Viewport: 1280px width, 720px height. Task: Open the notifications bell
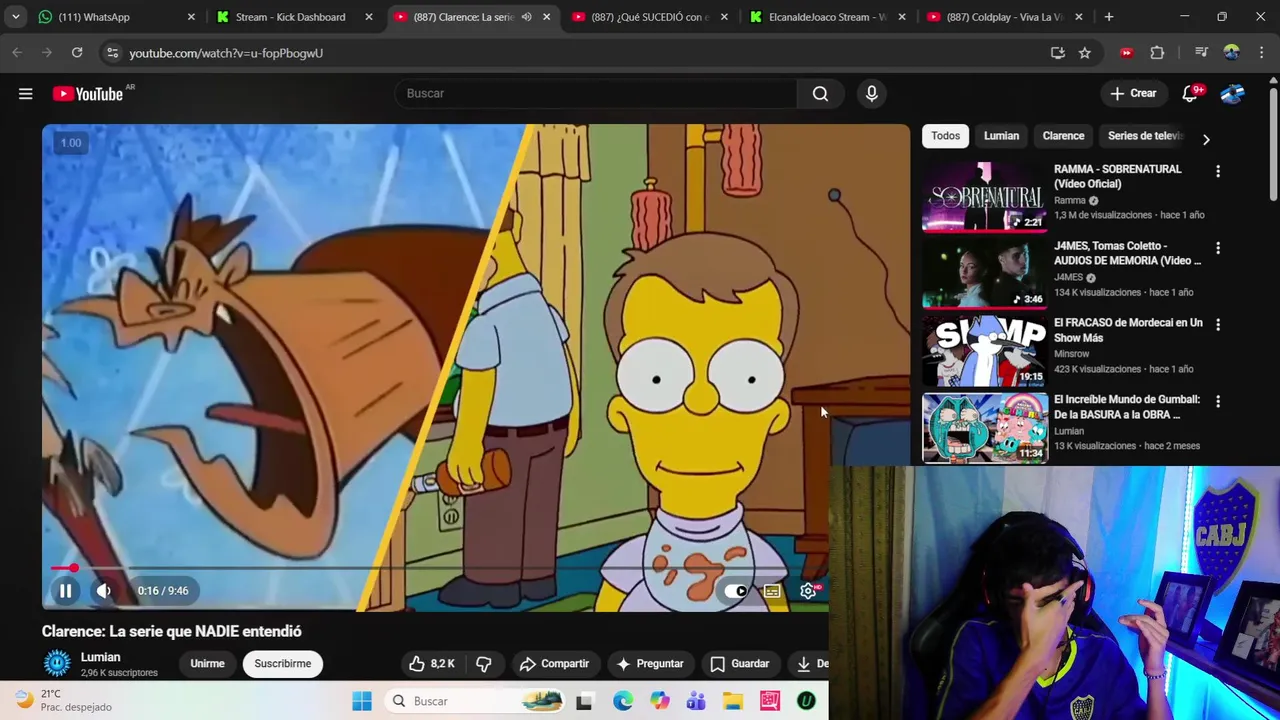(x=1190, y=94)
